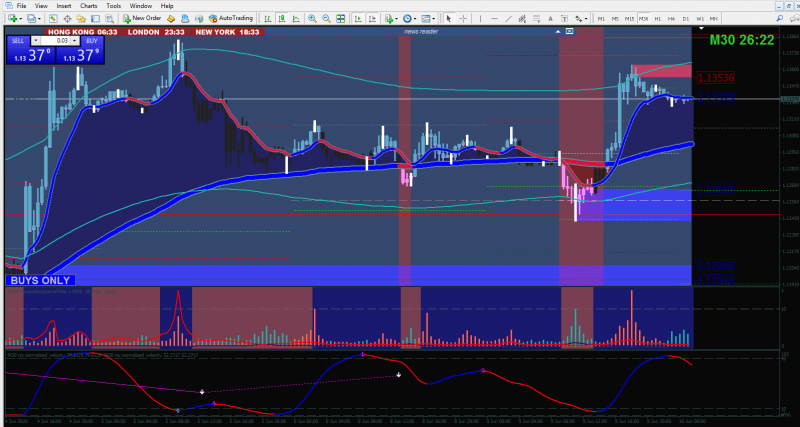Switch timeframe to M1
This screenshot has height=427, width=800.
coord(602,18)
